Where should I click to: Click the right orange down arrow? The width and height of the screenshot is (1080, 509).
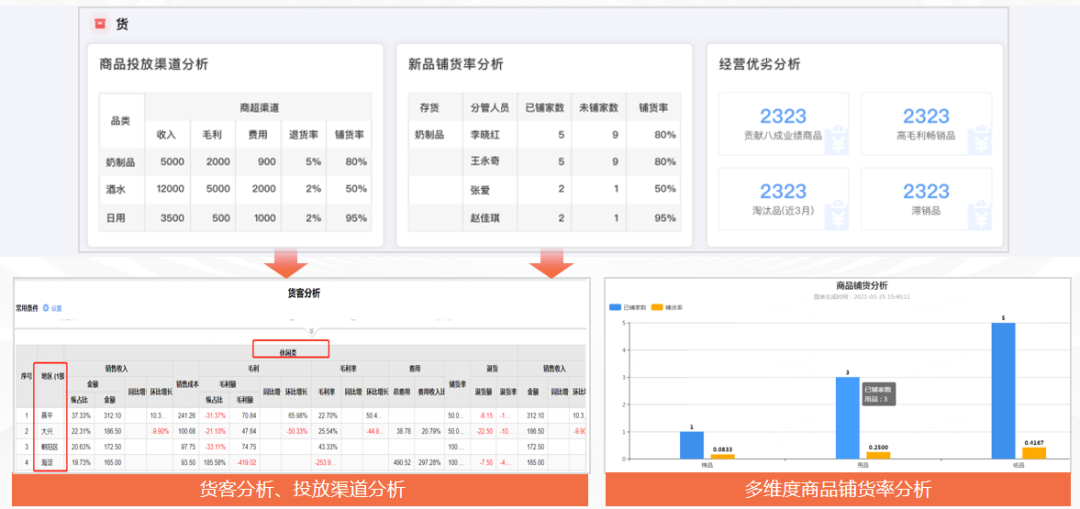coord(550,264)
